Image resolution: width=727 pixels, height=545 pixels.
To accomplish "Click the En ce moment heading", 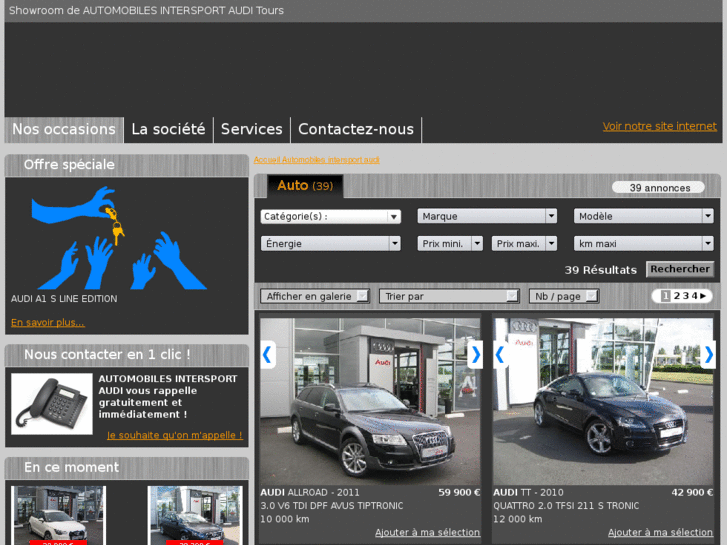I will (x=71, y=468).
